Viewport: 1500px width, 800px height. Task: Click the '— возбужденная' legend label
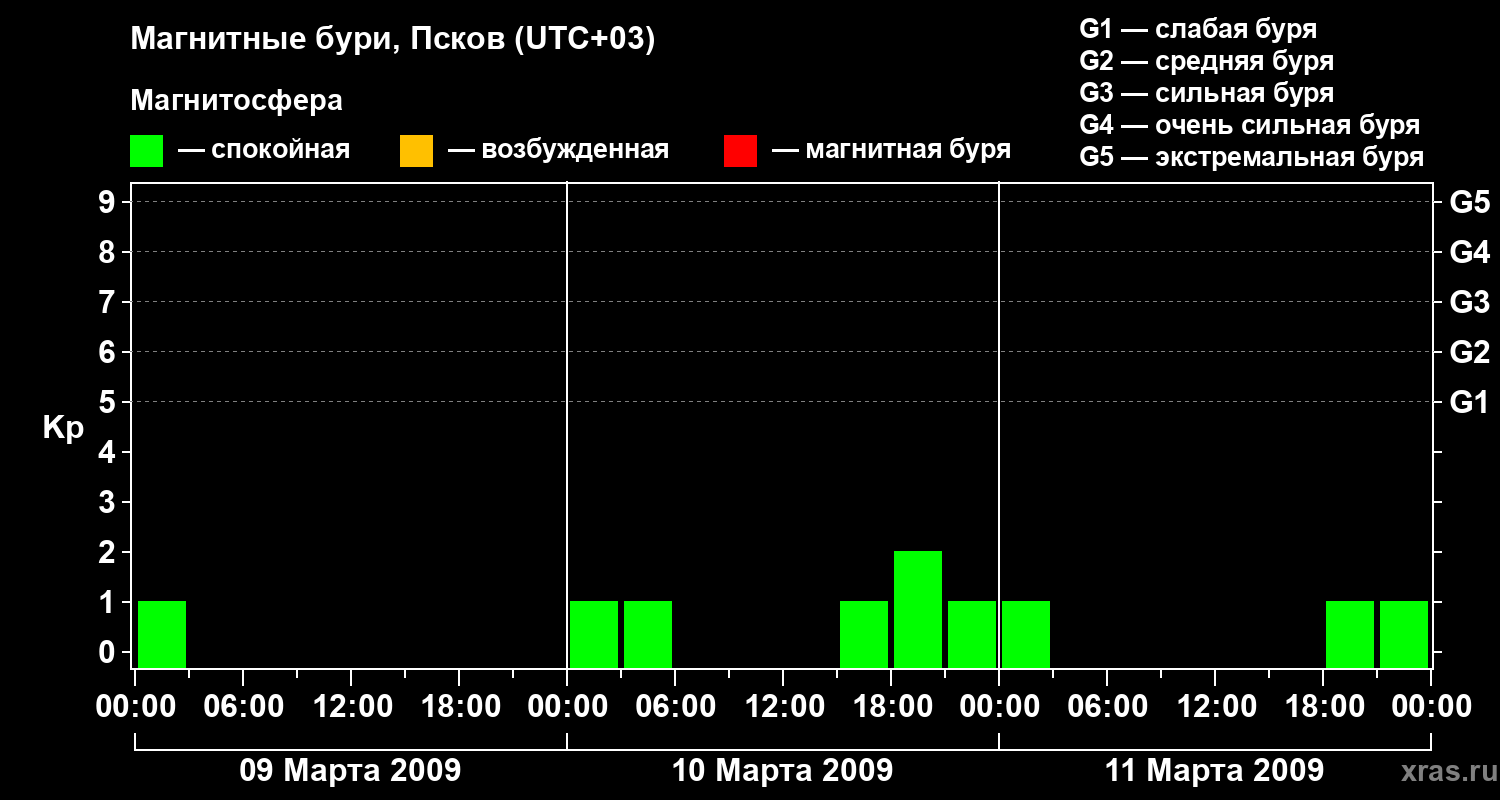[558, 150]
